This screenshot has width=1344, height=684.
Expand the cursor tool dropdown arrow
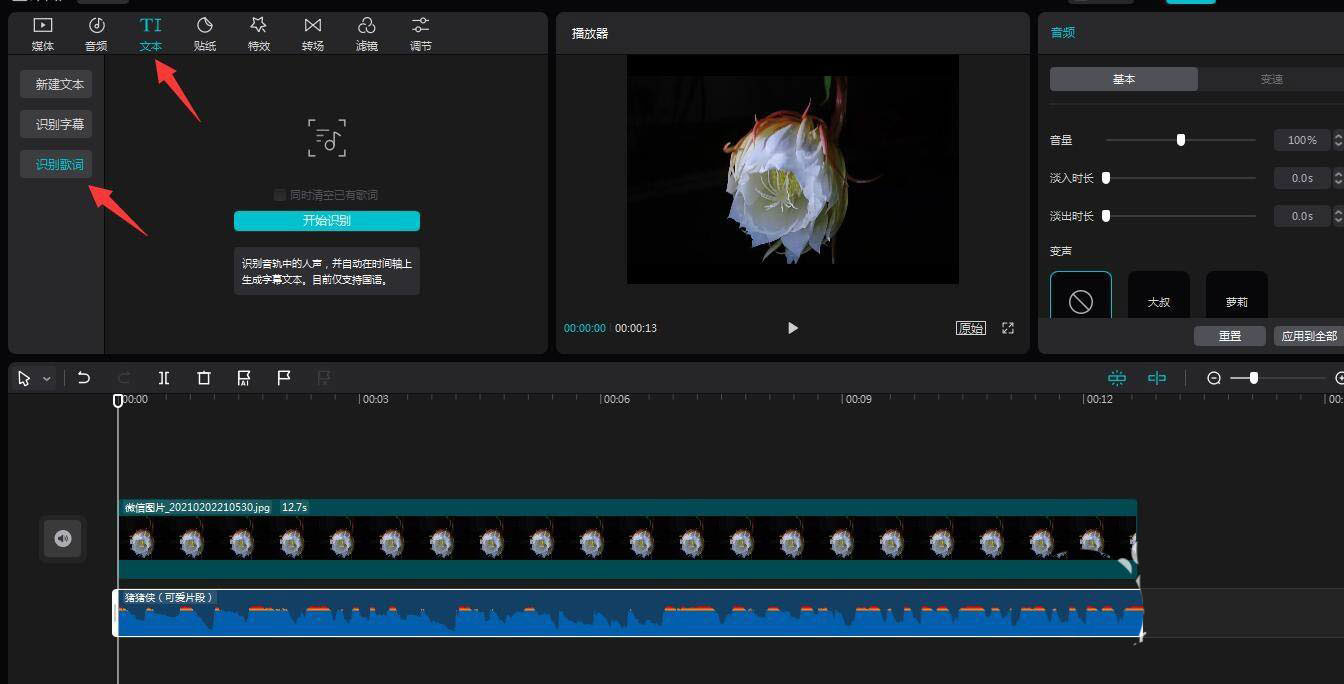tap(47, 379)
